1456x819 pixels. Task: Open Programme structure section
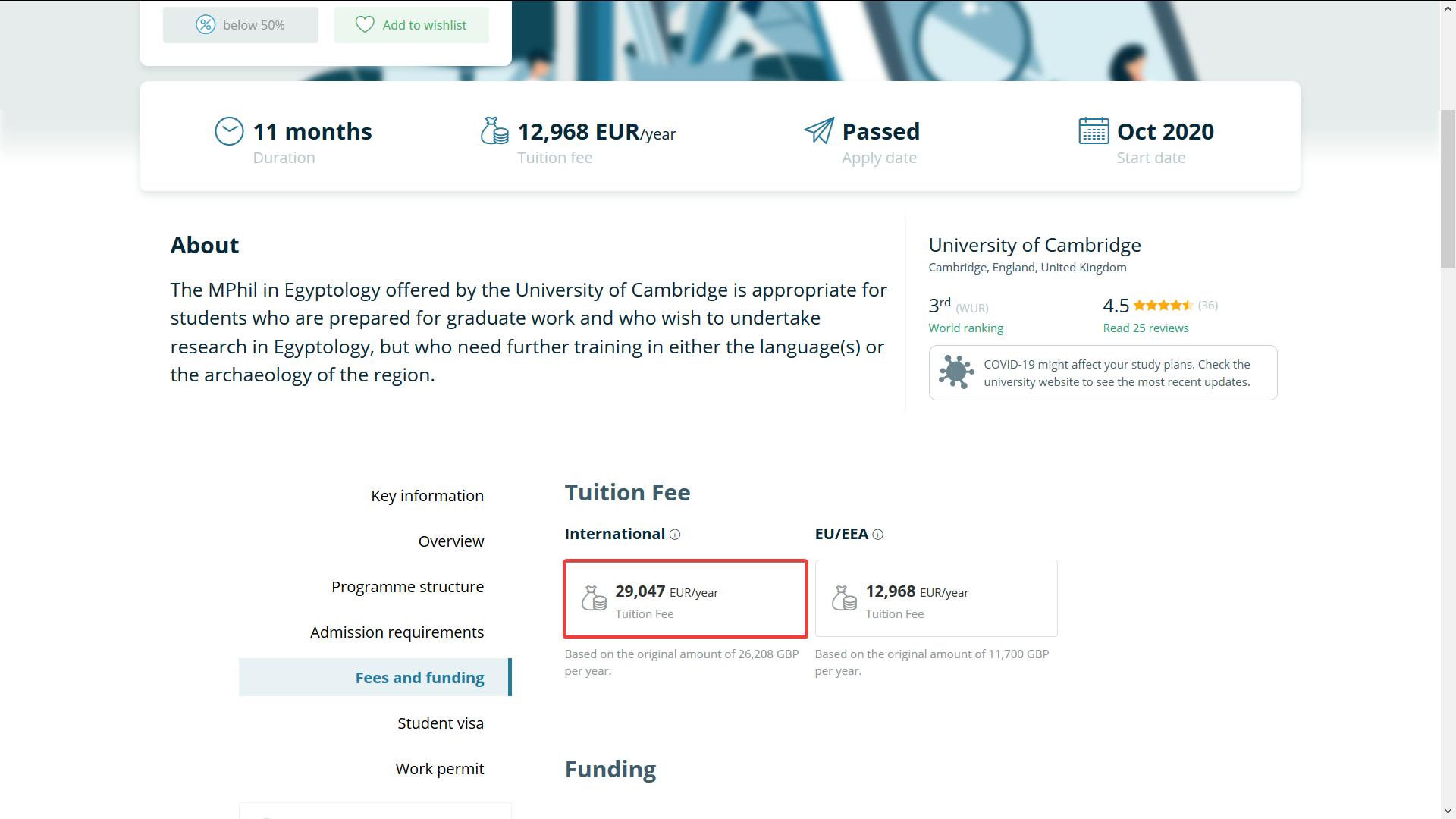(x=407, y=587)
